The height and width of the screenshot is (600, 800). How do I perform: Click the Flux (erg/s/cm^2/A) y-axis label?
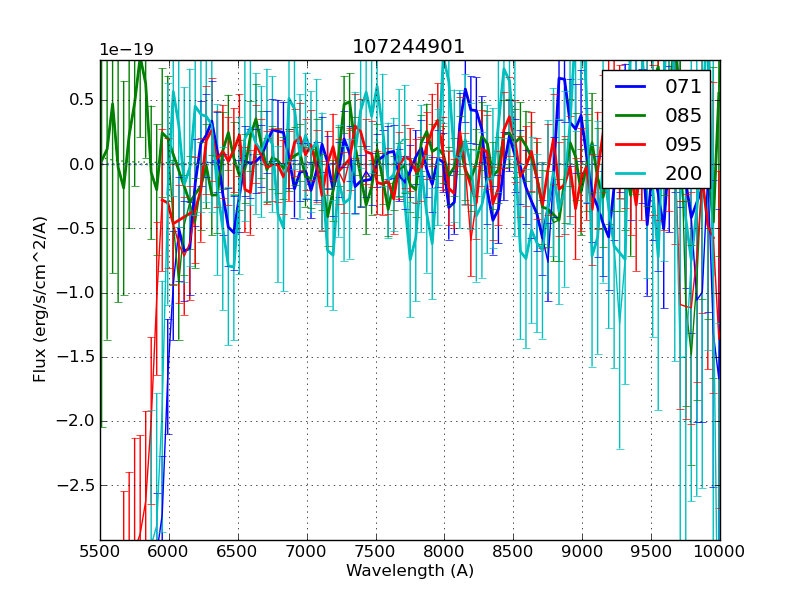point(40,300)
